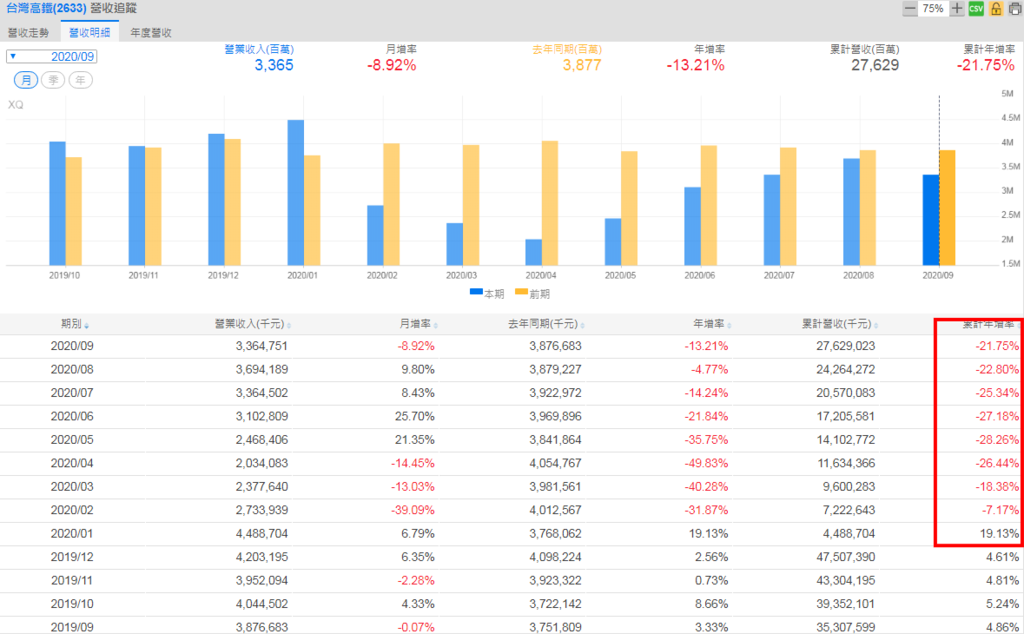1024x634 pixels.
Task: Click the blue 2020/01 chart bar
Action: [x=296, y=193]
